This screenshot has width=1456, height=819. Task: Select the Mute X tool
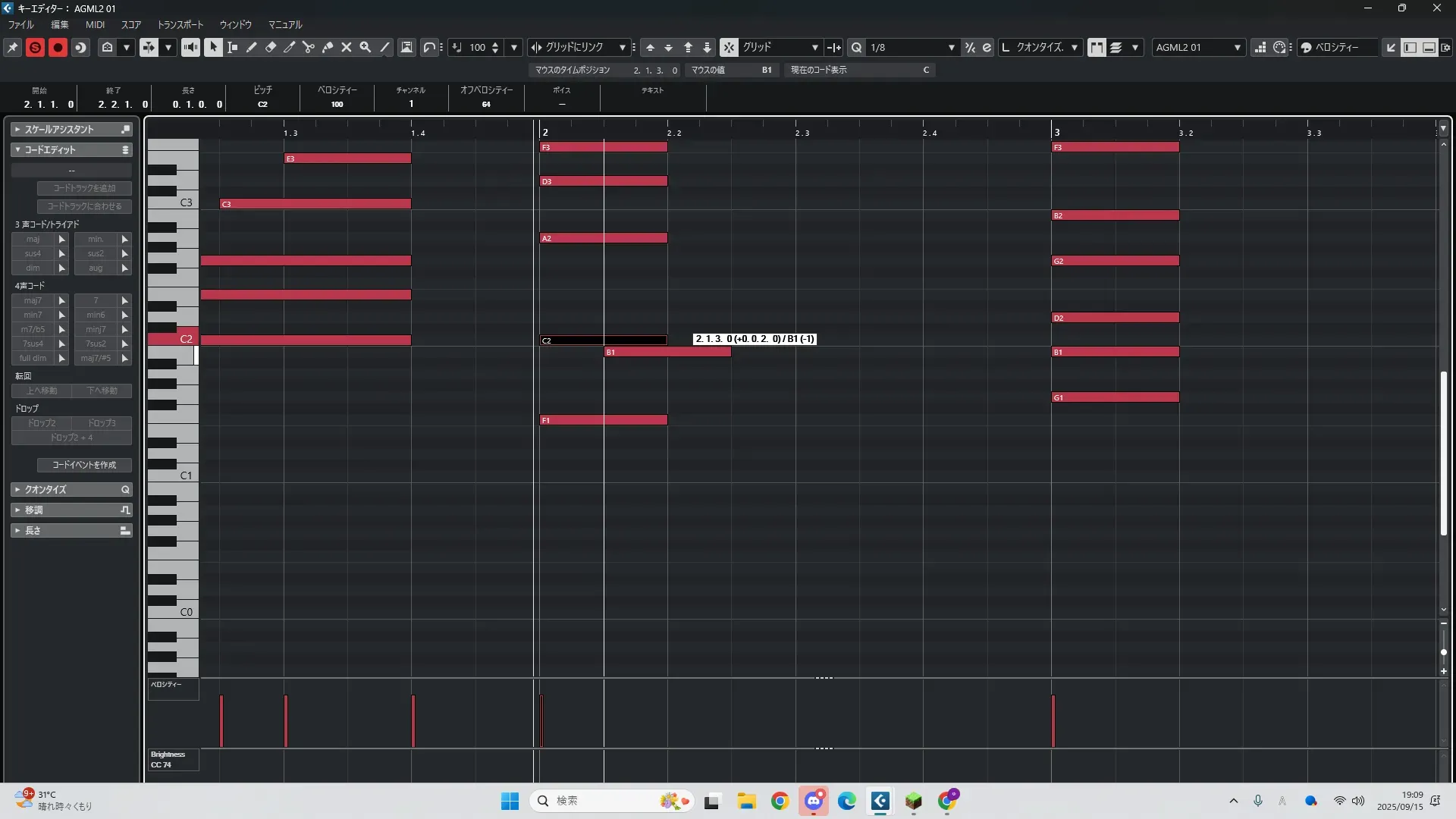point(347,47)
